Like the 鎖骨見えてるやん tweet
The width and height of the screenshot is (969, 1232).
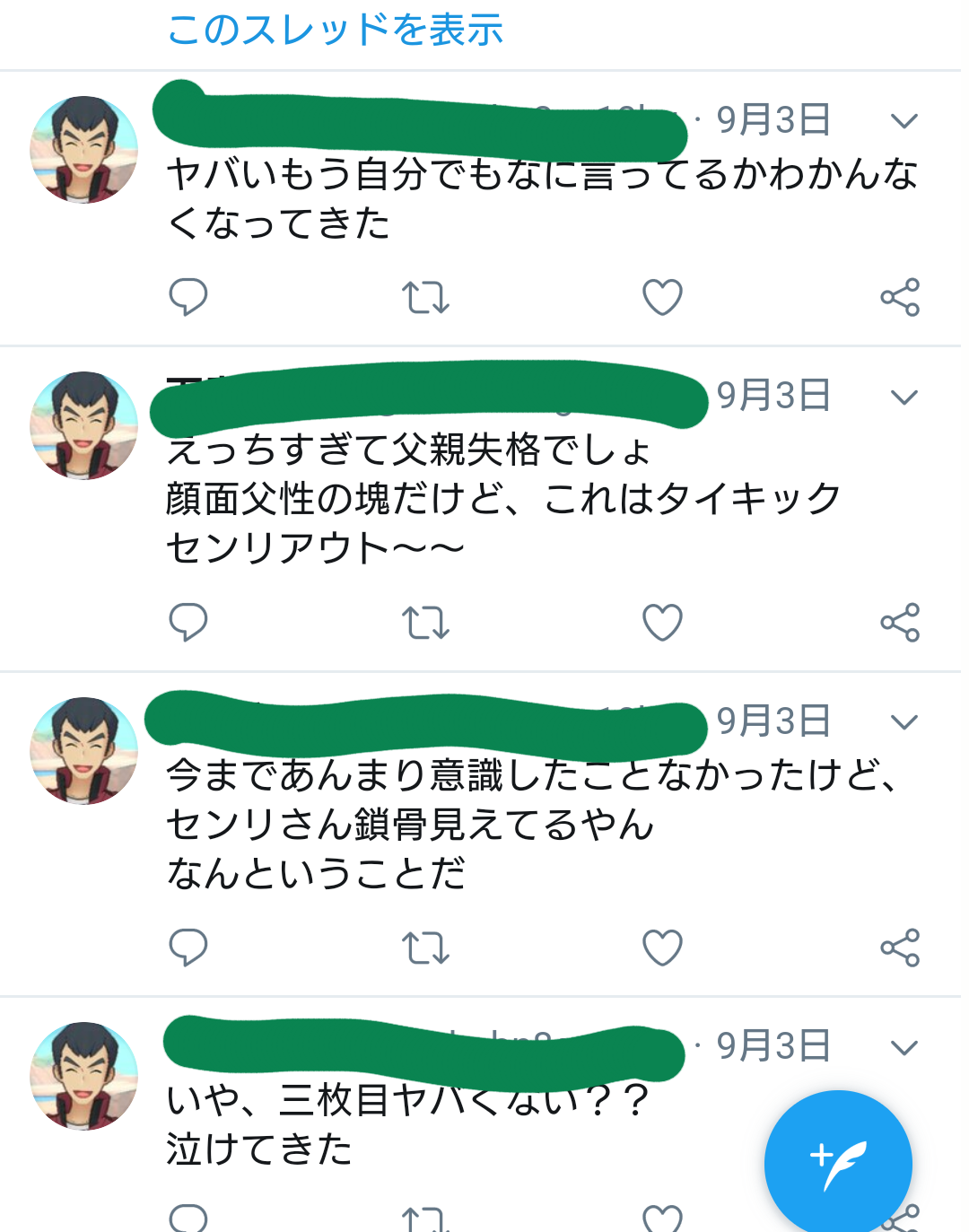point(662,948)
